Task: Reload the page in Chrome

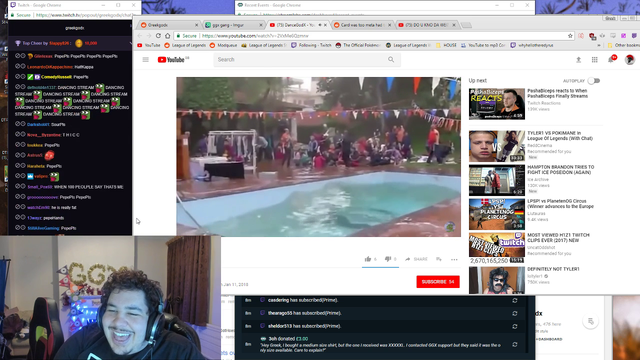Action: (158, 36)
